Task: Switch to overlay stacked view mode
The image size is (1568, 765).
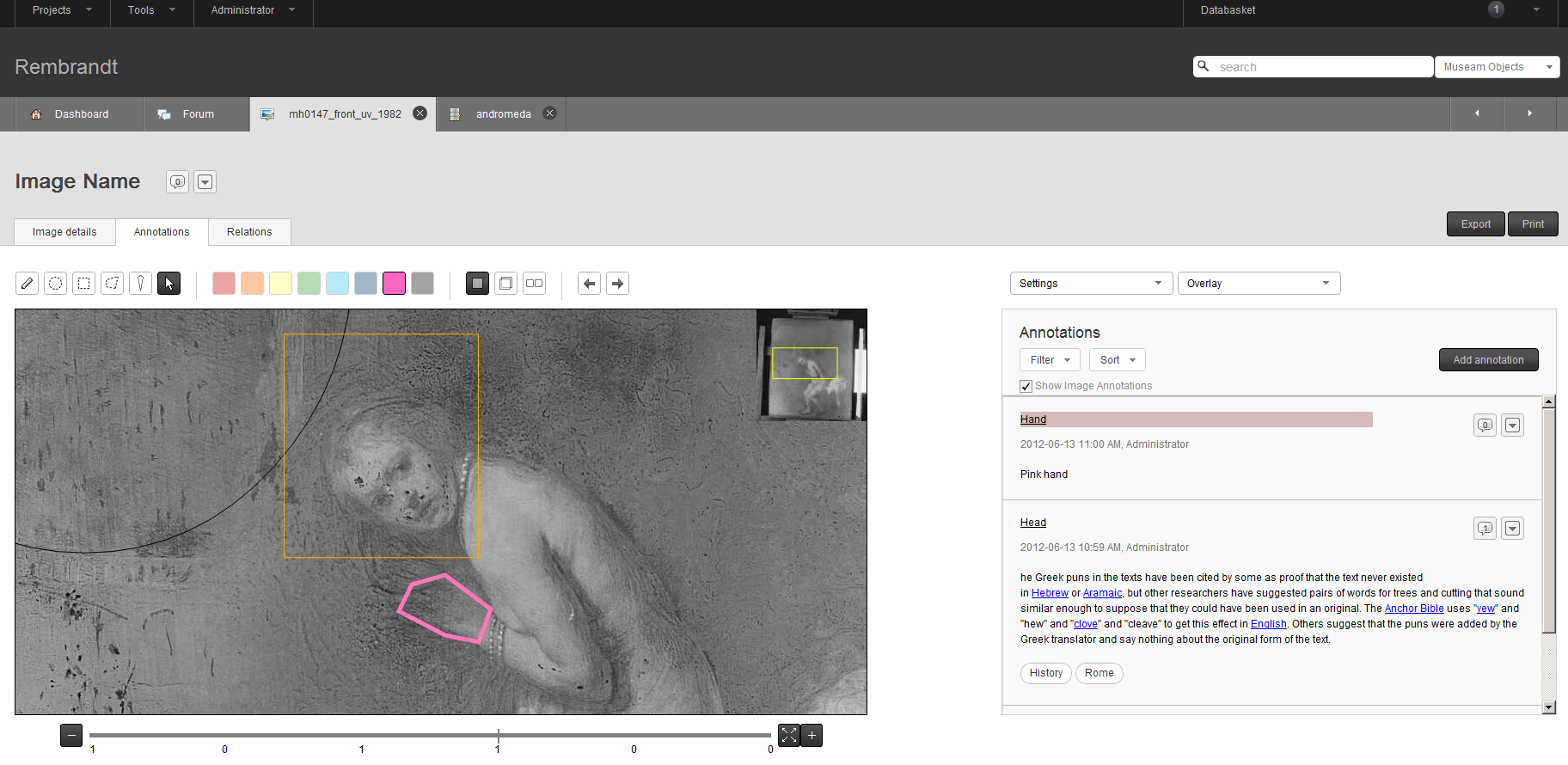Action: tap(506, 283)
